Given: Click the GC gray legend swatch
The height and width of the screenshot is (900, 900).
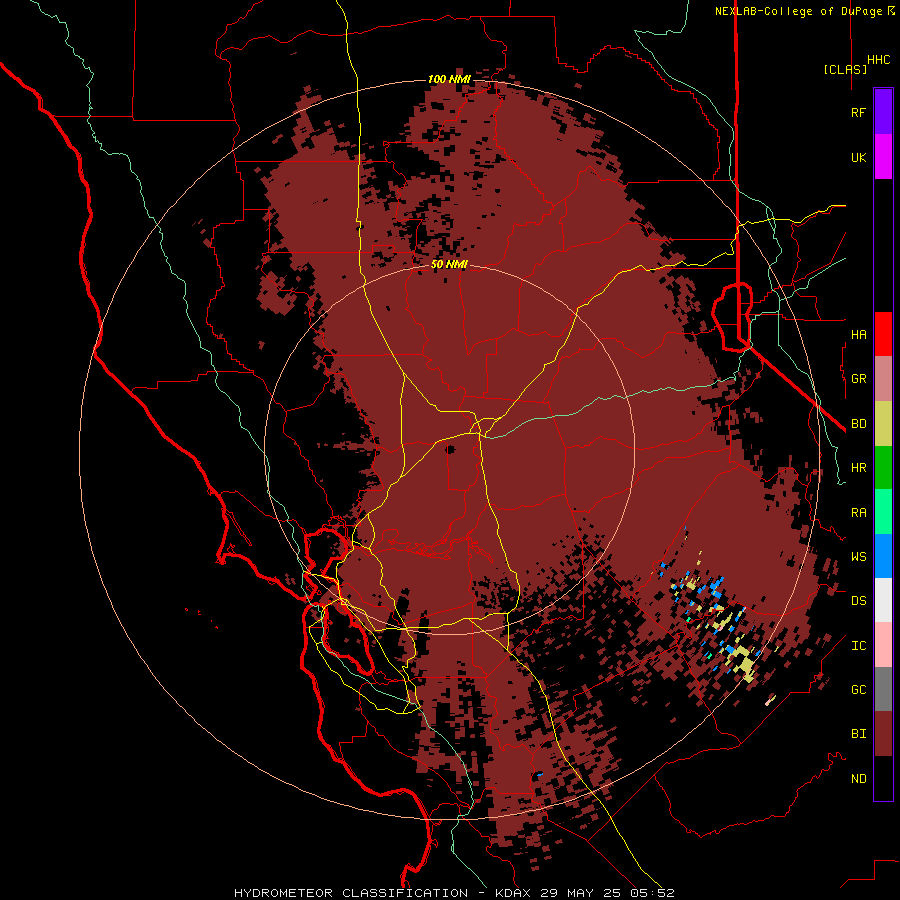Looking at the screenshot, I should [883, 689].
